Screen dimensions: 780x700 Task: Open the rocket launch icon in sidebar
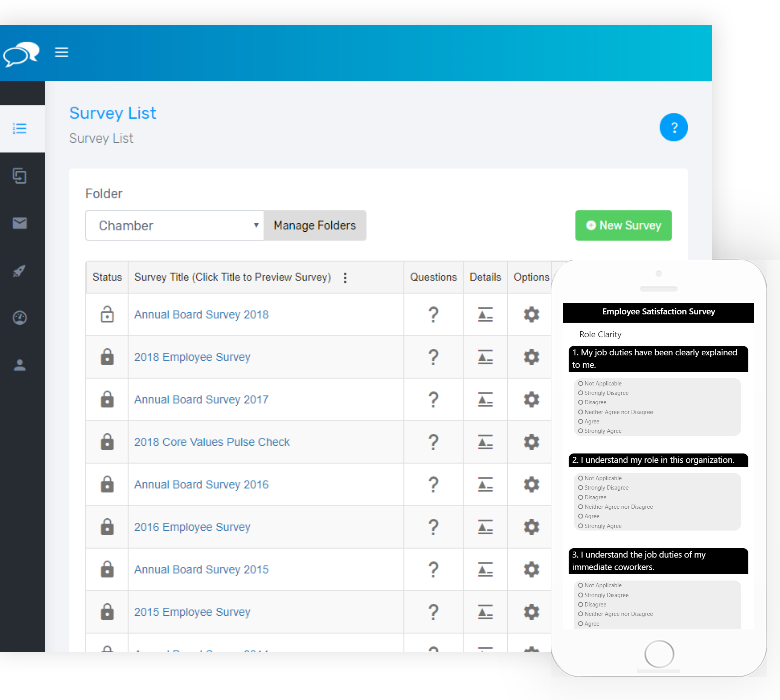click(x=20, y=271)
